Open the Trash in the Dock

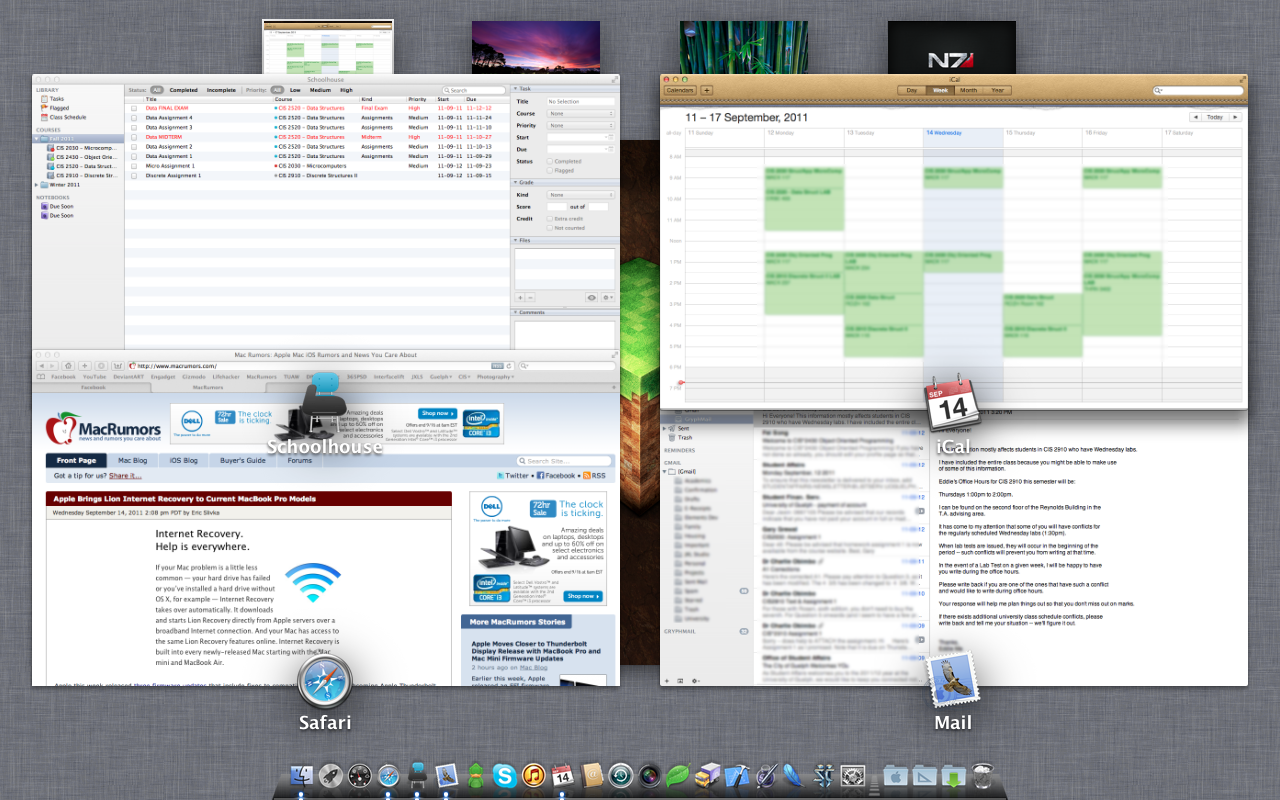coord(984,775)
